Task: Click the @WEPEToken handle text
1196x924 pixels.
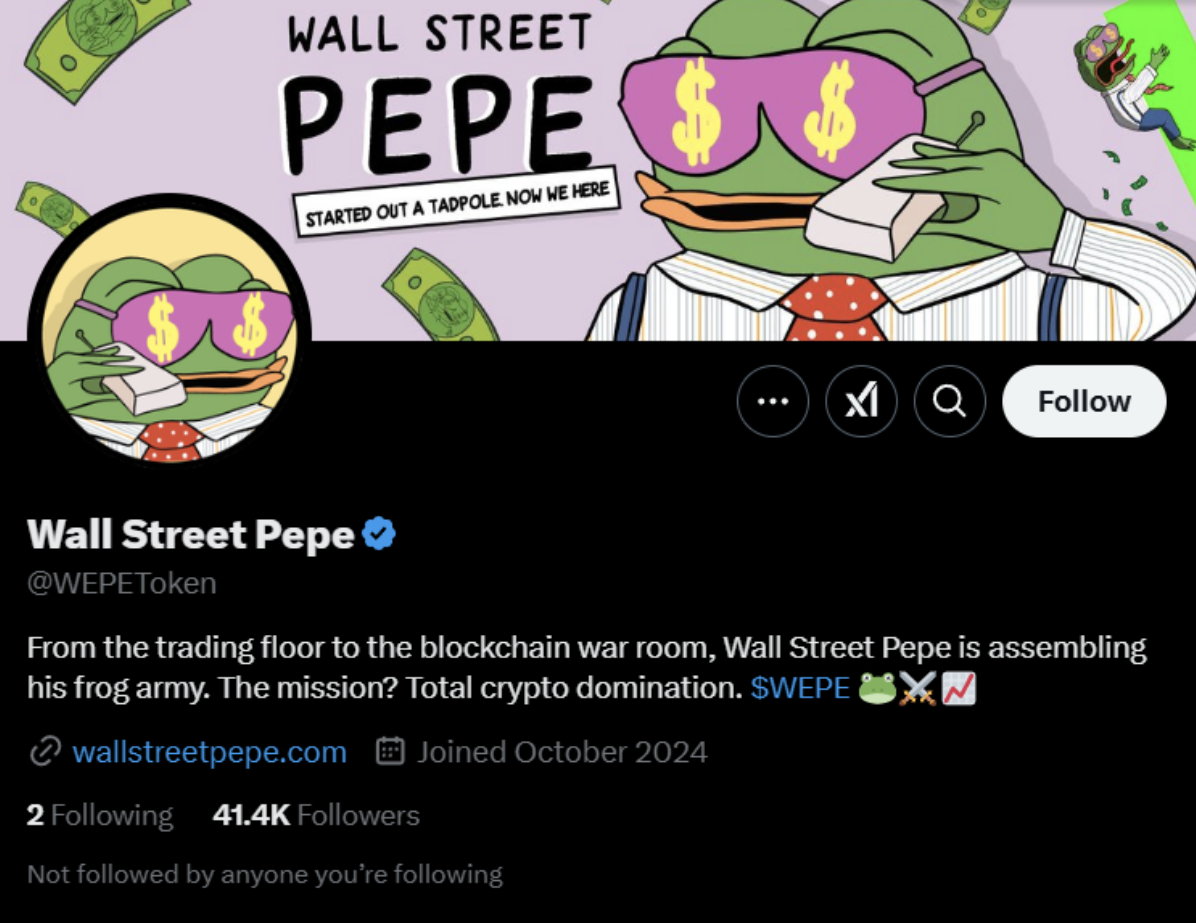Action: pos(122,583)
